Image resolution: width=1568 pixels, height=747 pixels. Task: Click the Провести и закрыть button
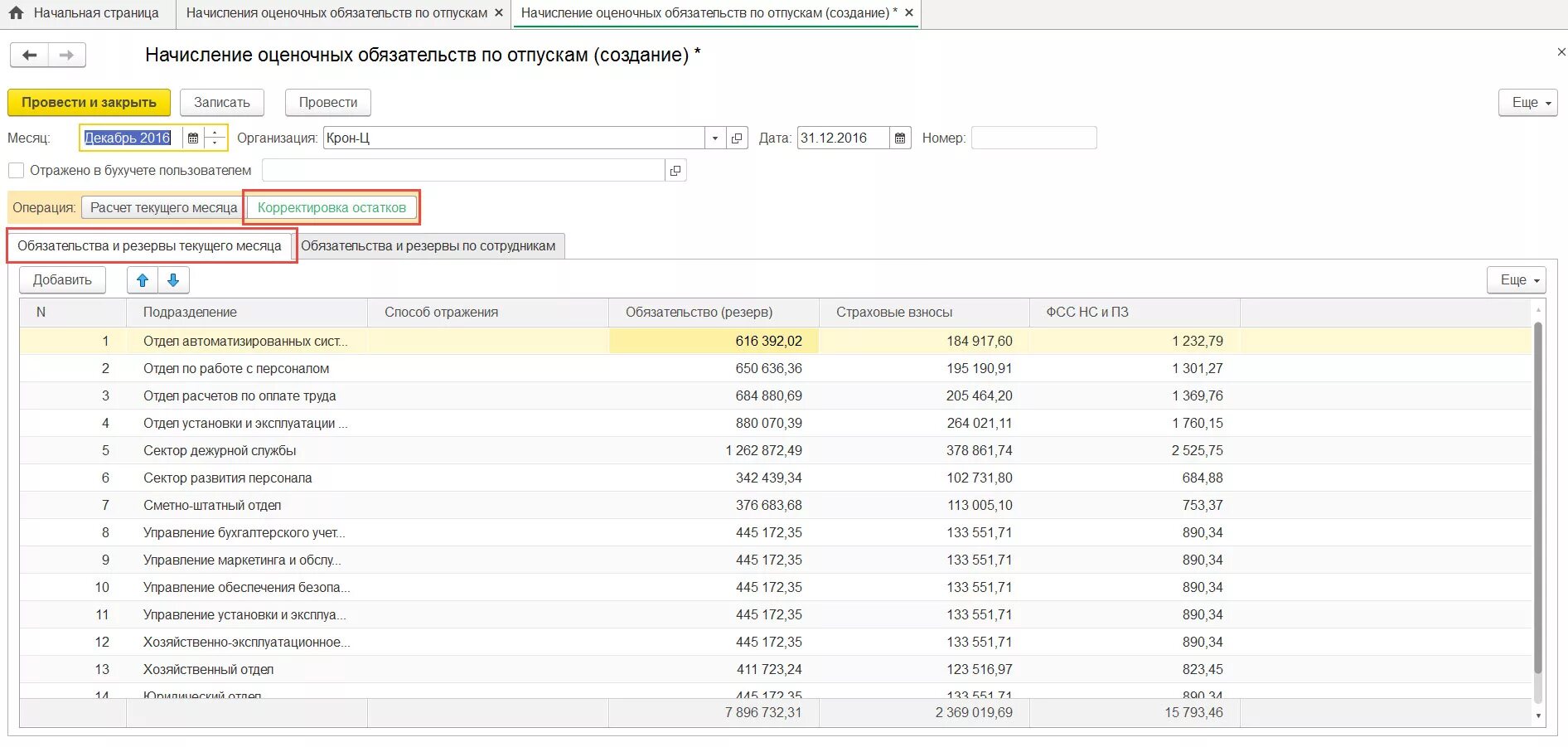coord(89,103)
